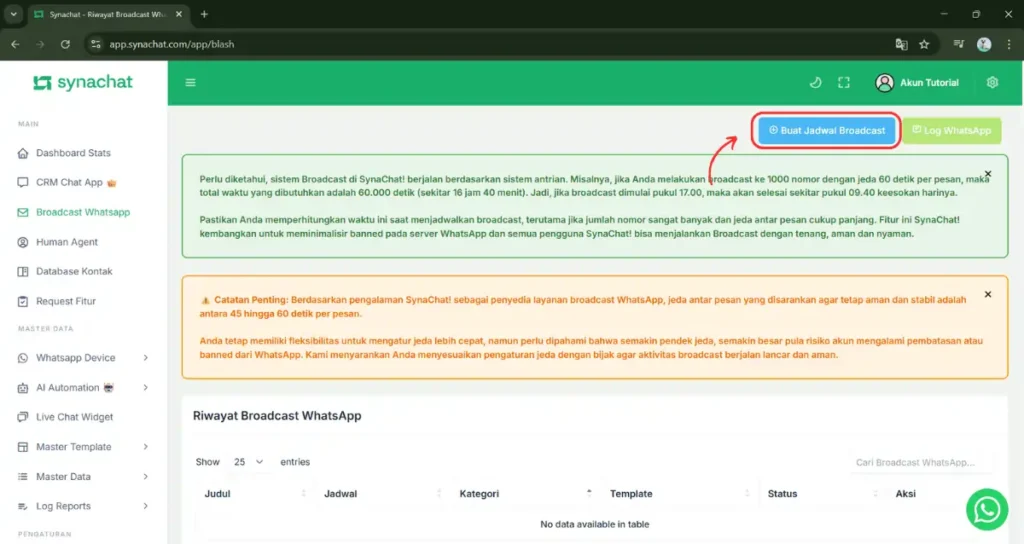1024x544 pixels.
Task: Click Akun Tutorial account name
Action: [929, 83]
